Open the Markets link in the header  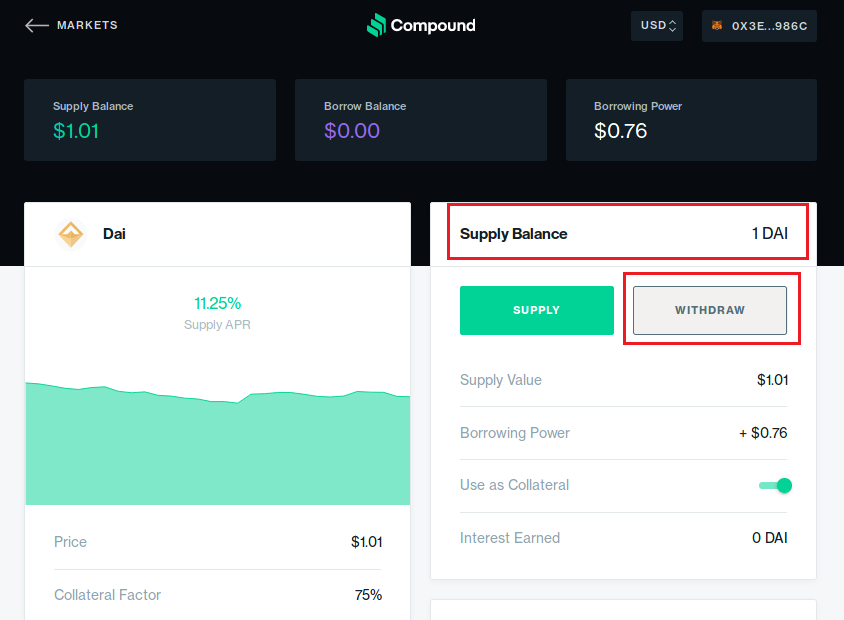tap(87, 25)
